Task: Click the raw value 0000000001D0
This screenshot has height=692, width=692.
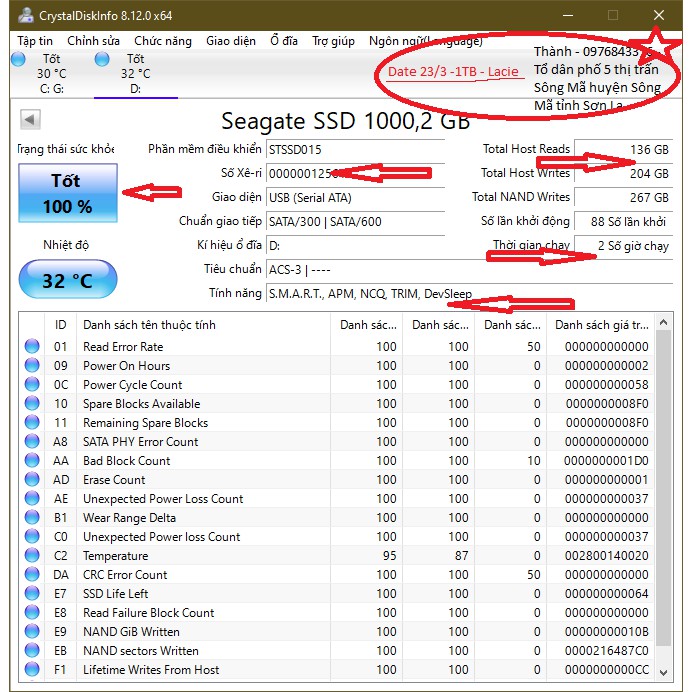Action: coord(606,461)
